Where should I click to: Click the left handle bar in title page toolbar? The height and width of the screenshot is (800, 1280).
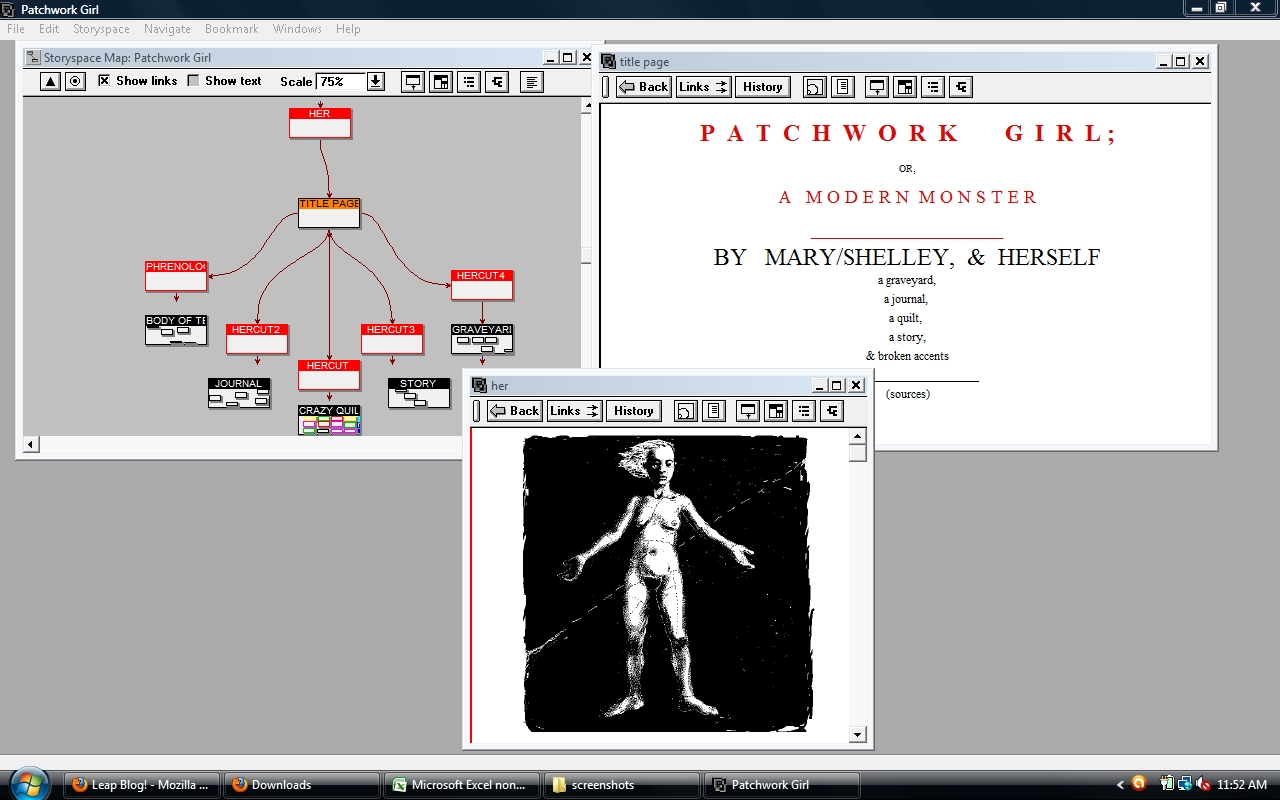[605, 87]
